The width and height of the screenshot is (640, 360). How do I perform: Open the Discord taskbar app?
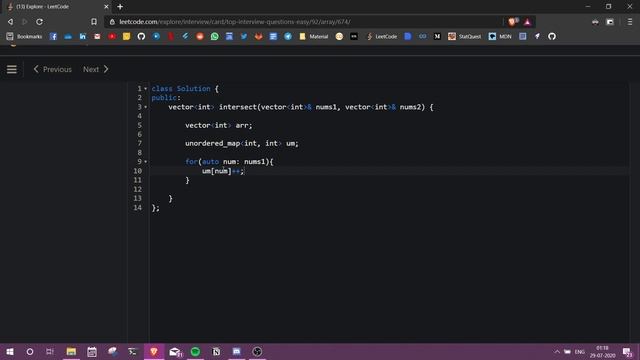pos(237,351)
